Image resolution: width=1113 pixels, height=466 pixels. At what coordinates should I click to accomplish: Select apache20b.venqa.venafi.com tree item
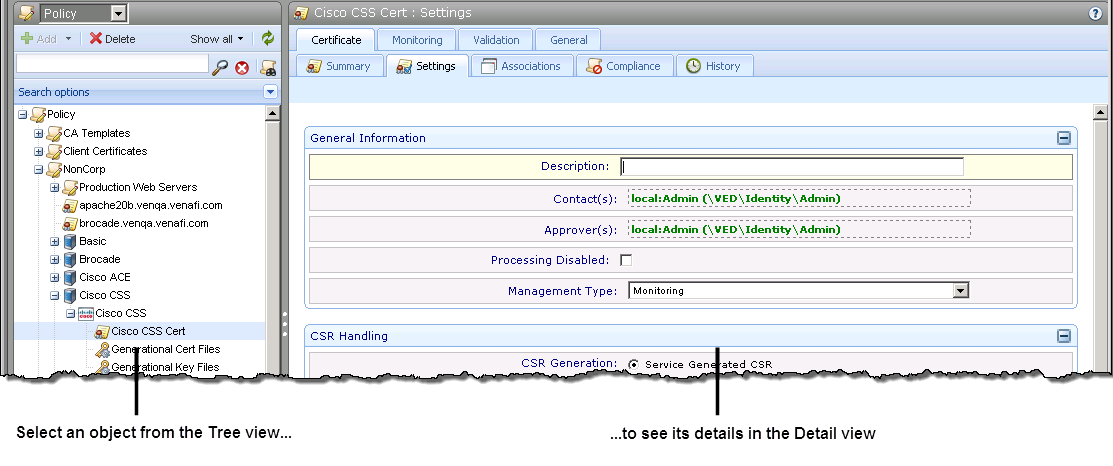point(150,206)
